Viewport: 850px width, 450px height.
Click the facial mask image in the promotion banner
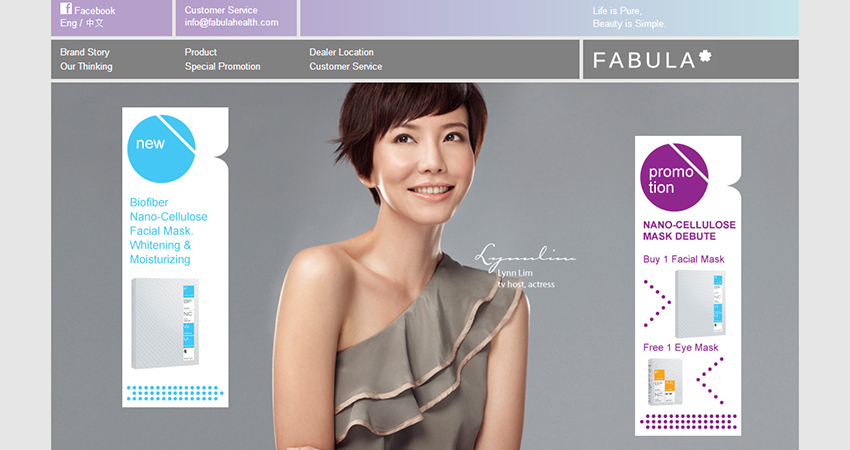[700, 304]
